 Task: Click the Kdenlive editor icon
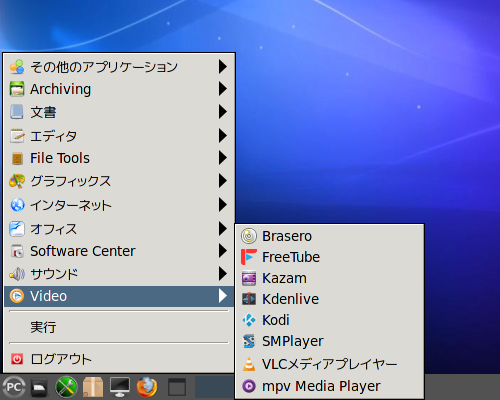(x=249, y=299)
